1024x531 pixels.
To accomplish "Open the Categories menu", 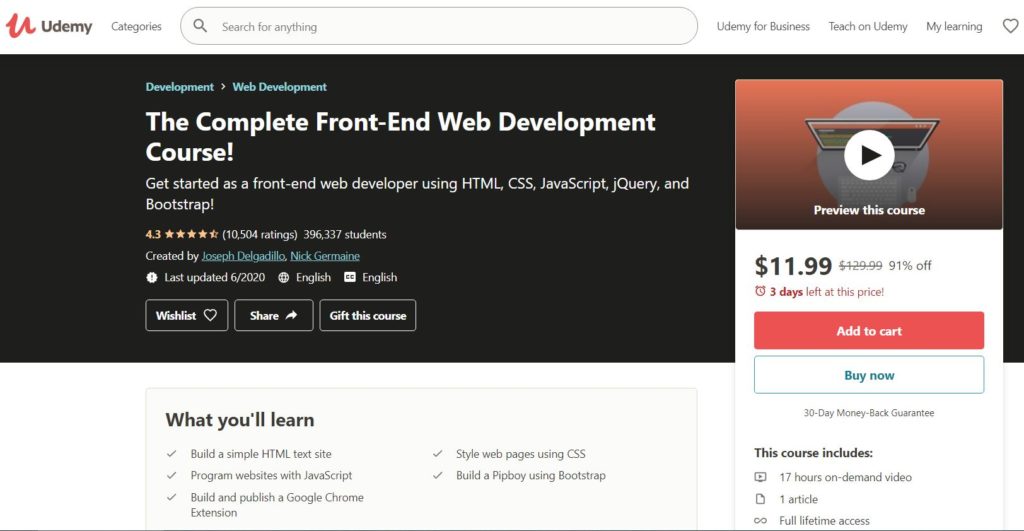I will click(x=136, y=26).
